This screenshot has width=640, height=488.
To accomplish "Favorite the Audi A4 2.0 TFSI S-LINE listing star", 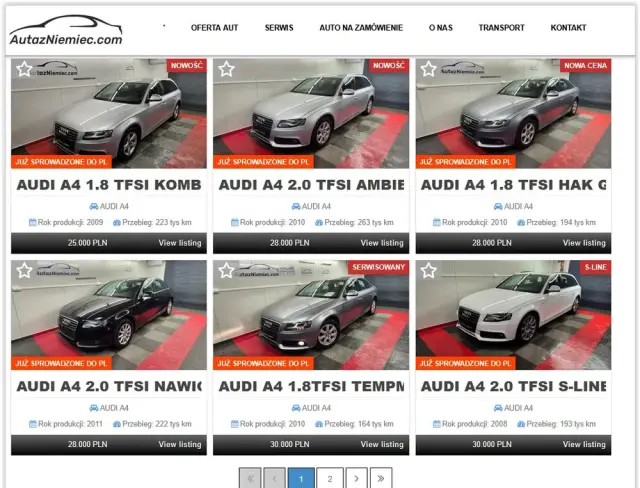I will point(429,271).
